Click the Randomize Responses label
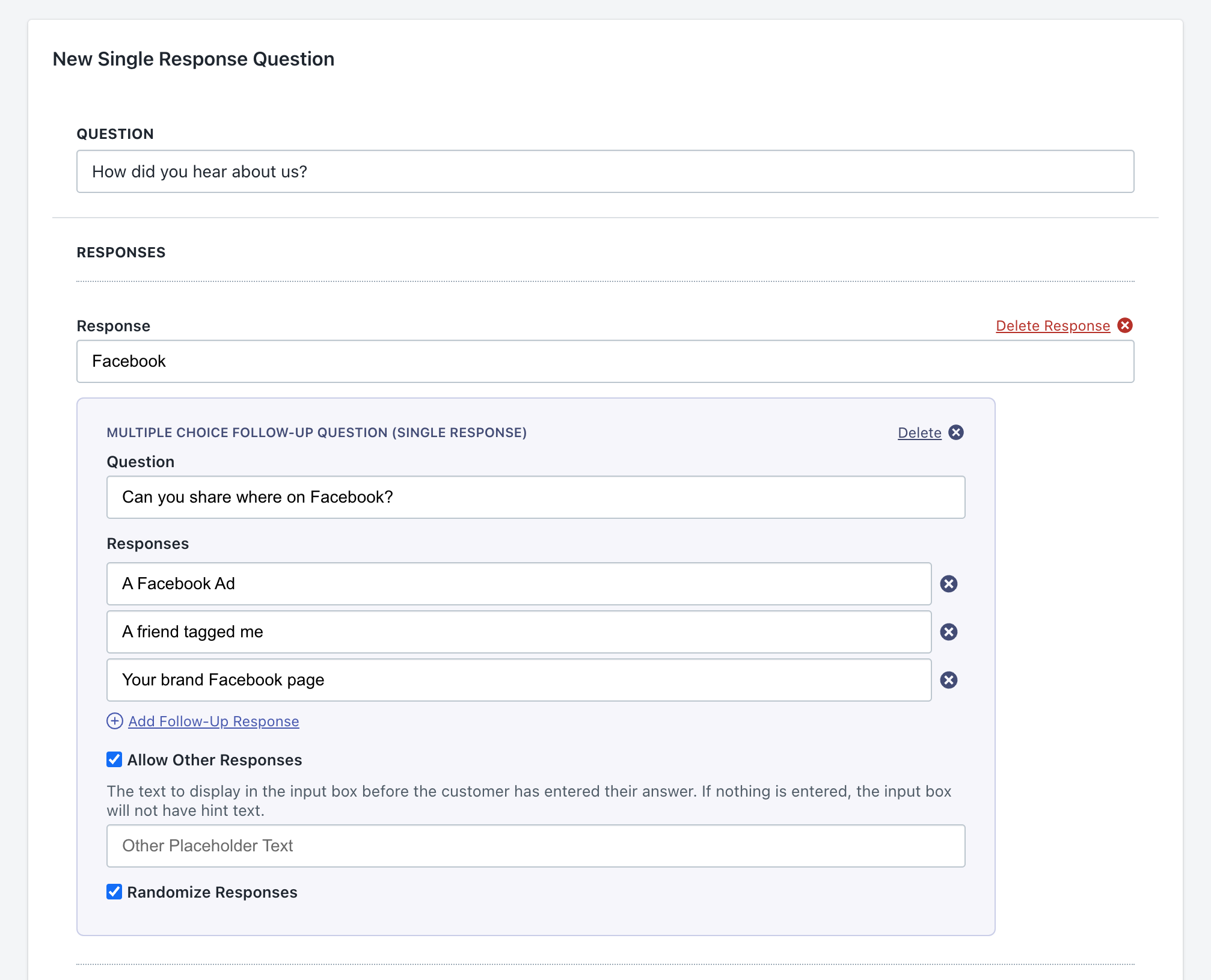Screen dimensions: 1211x980 (x=212, y=892)
